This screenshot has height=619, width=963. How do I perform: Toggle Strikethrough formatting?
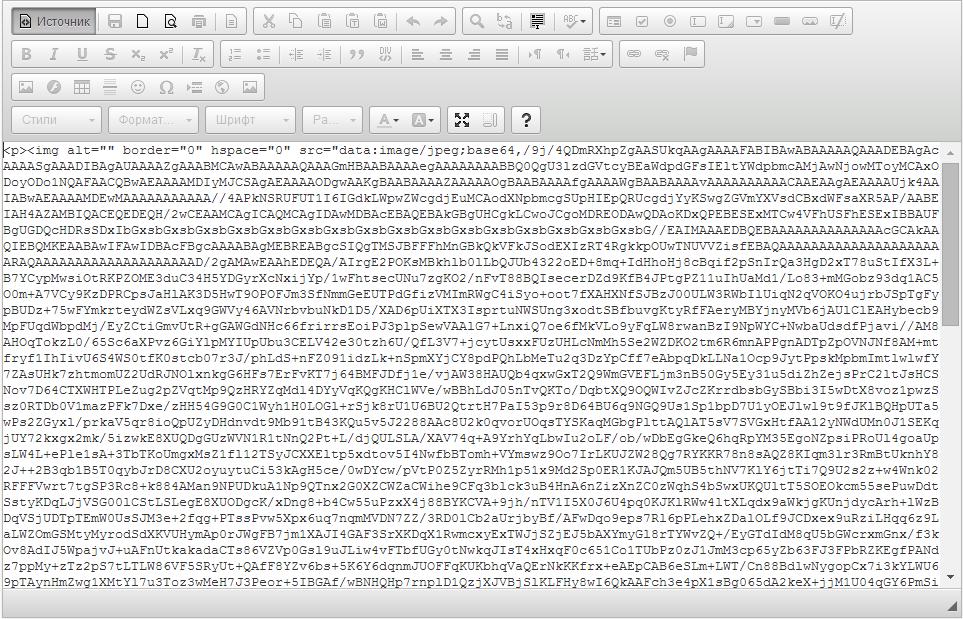[111, 54]
